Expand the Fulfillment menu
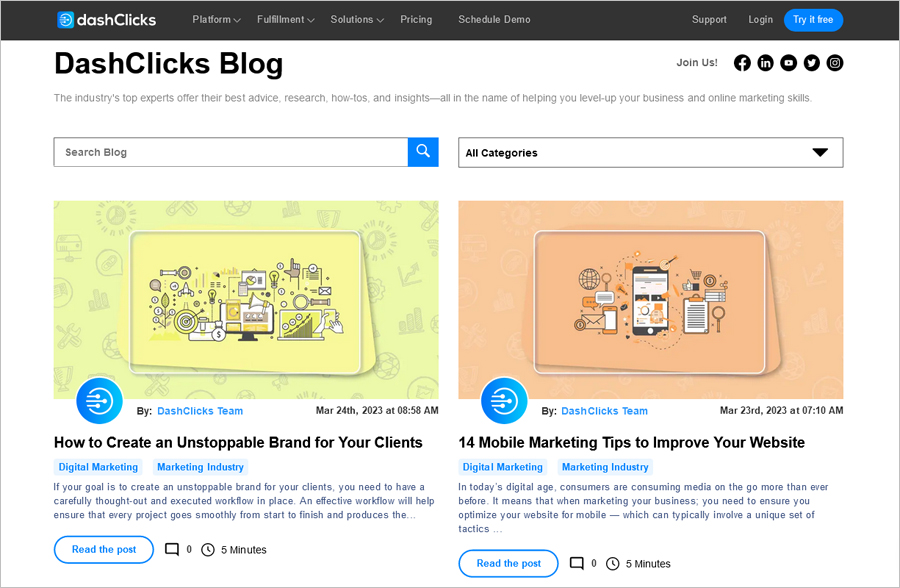Viewport: 900px width, 588px height. coord(285,20)
